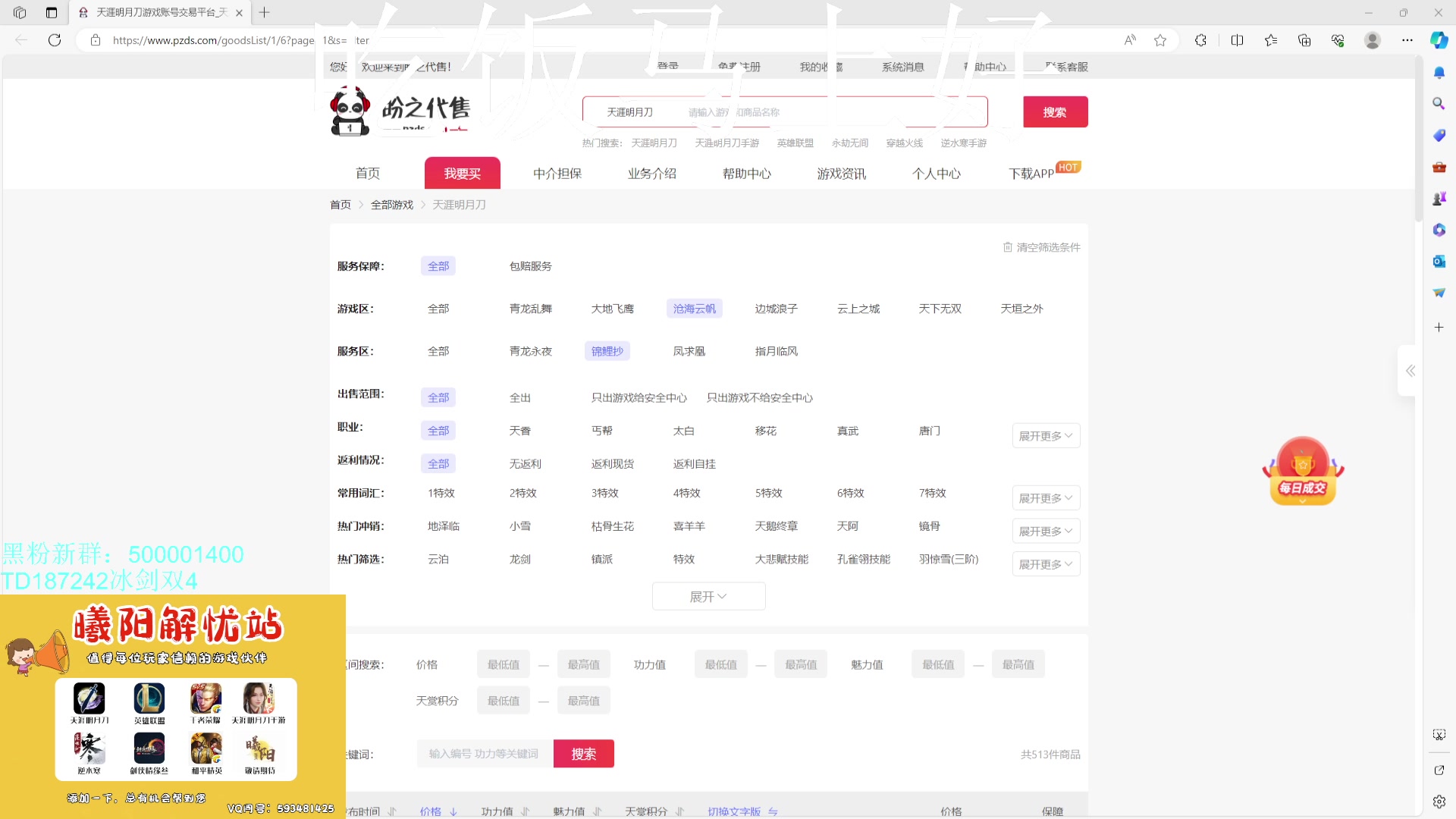
Task: Select the 天涯明月刀 game icon in yellow panel
Action: click(x=89, y=699)
